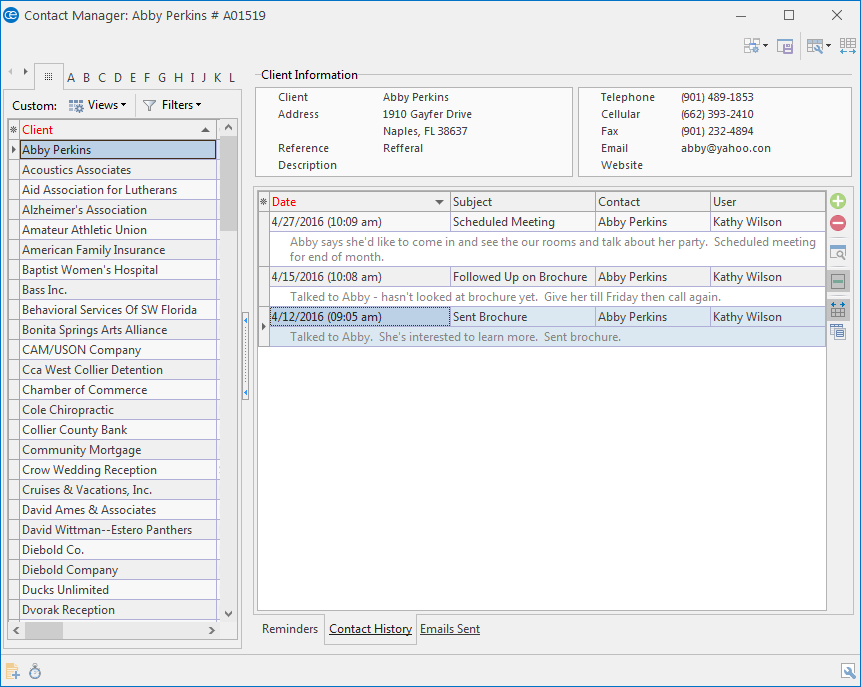Screen dimensions: 861x687
Task: Click the client list column chooser asterisk
Action: coord(14,130)
